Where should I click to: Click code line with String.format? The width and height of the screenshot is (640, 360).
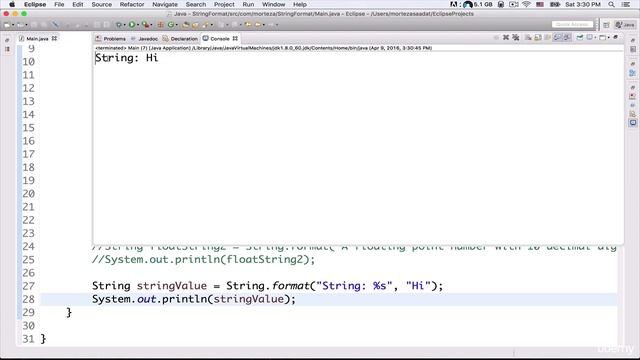[x=267, y=286]
